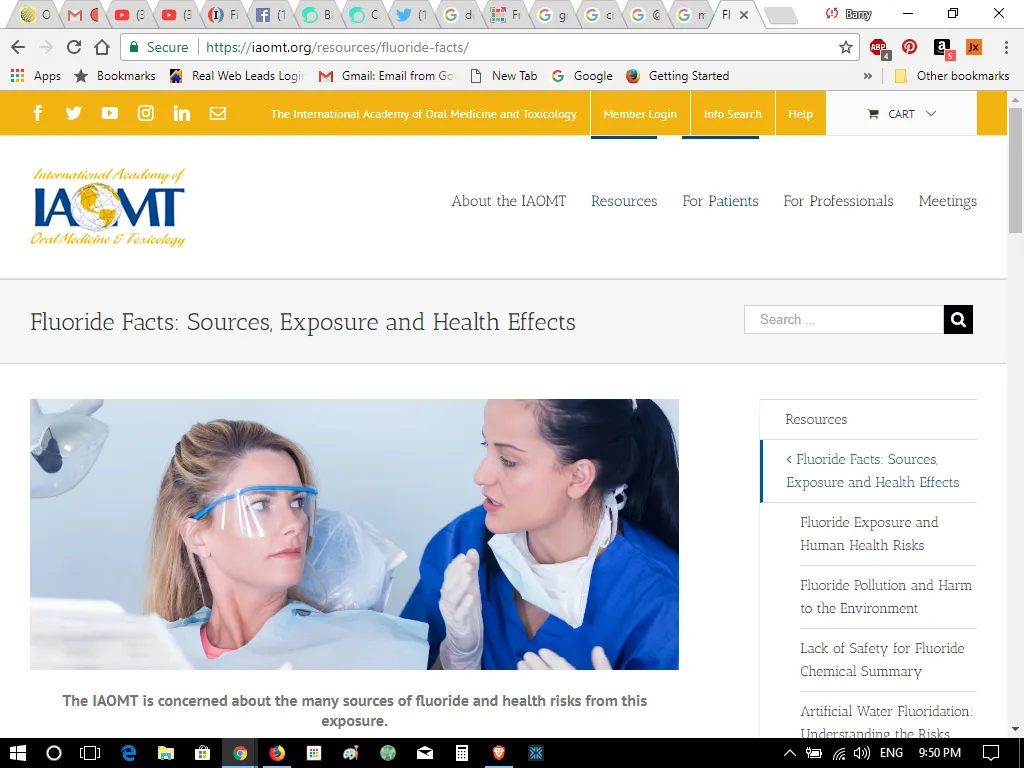Open the orange Jx extension icon
The height and width of the screenshot is (768, 1024).
point(974,47)
